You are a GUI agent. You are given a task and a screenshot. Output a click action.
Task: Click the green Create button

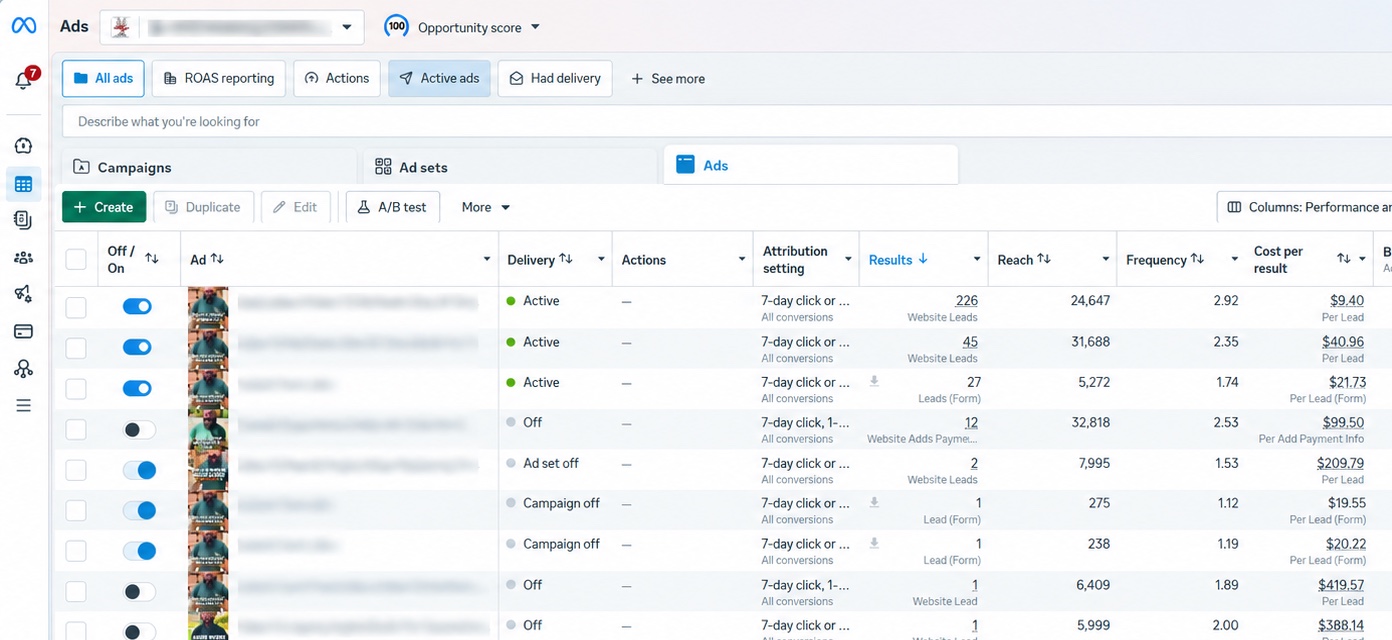click(x=104, y=207)
